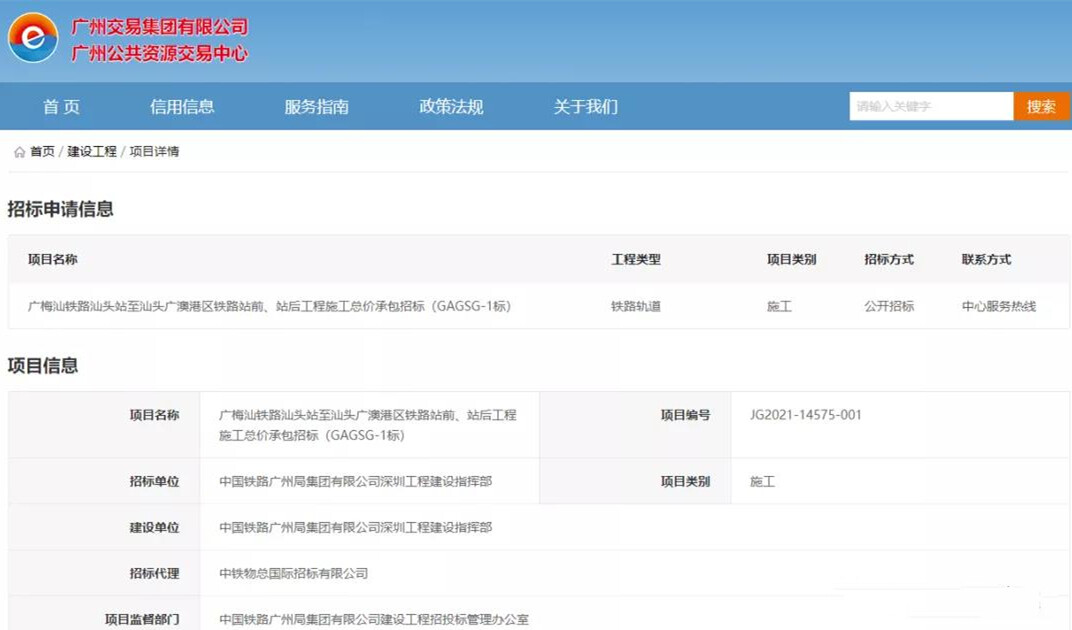Click the home icon in the breadcrumb
The image size is (1072, 630).
pos(19,152)
